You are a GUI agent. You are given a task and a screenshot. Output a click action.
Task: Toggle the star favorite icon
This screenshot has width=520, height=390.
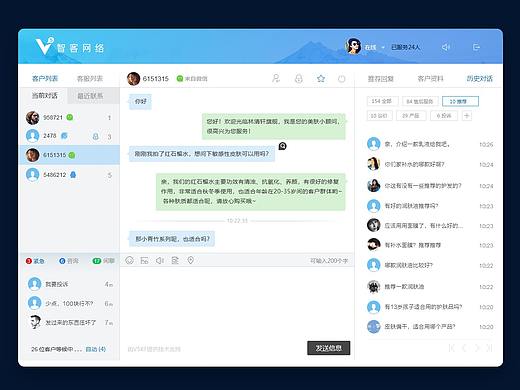pyautogui.click(x=321, y=79)
